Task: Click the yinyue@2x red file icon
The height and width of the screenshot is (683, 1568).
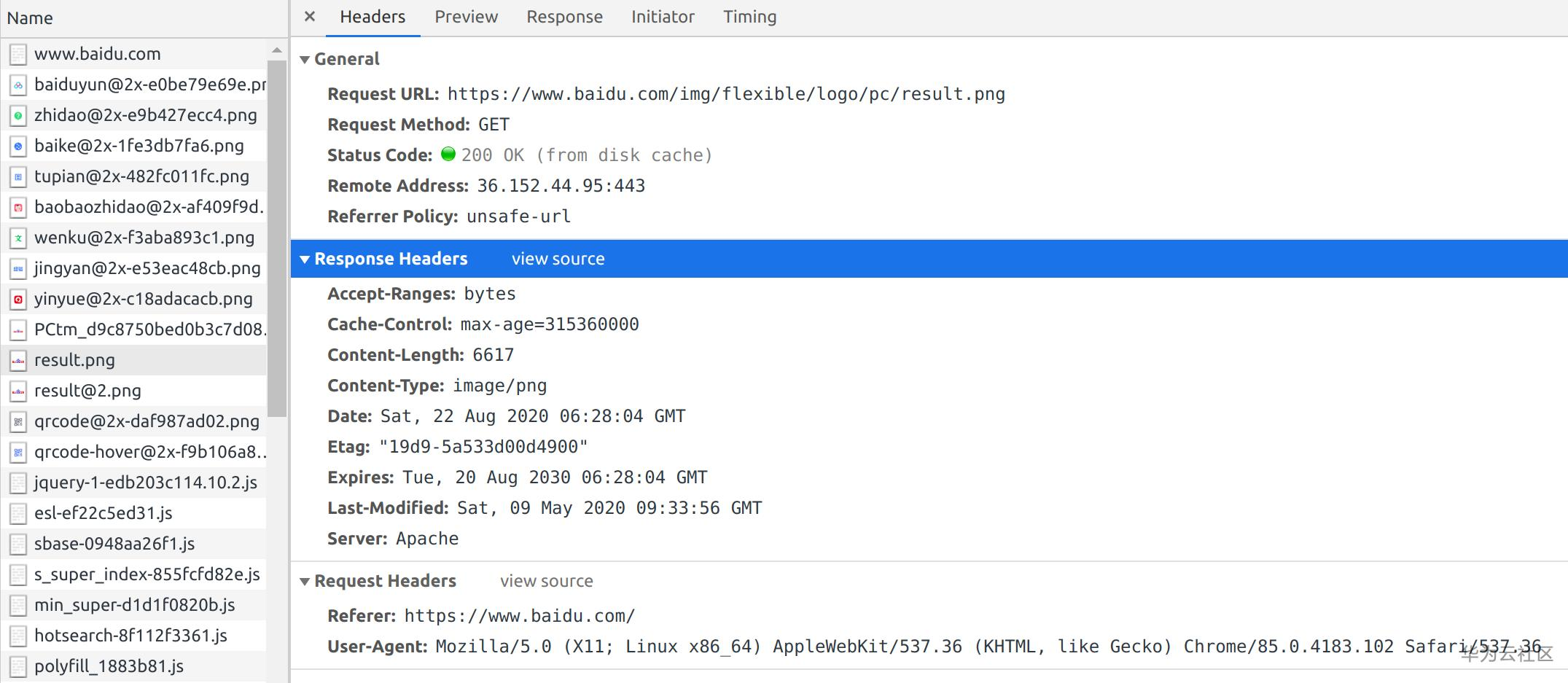Action: (x=18, y=300)
